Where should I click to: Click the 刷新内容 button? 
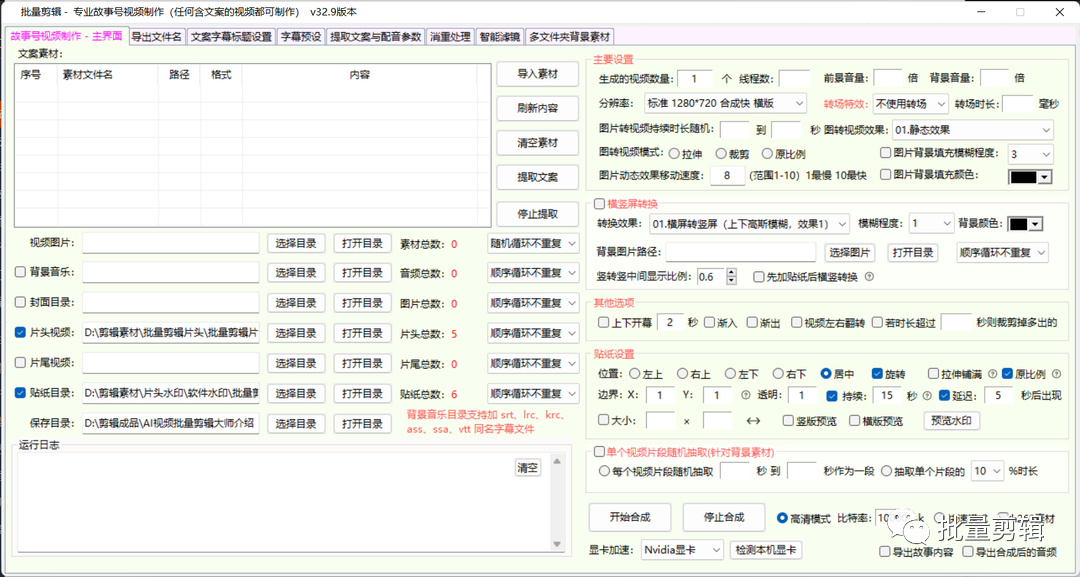[x=538, y=109]
